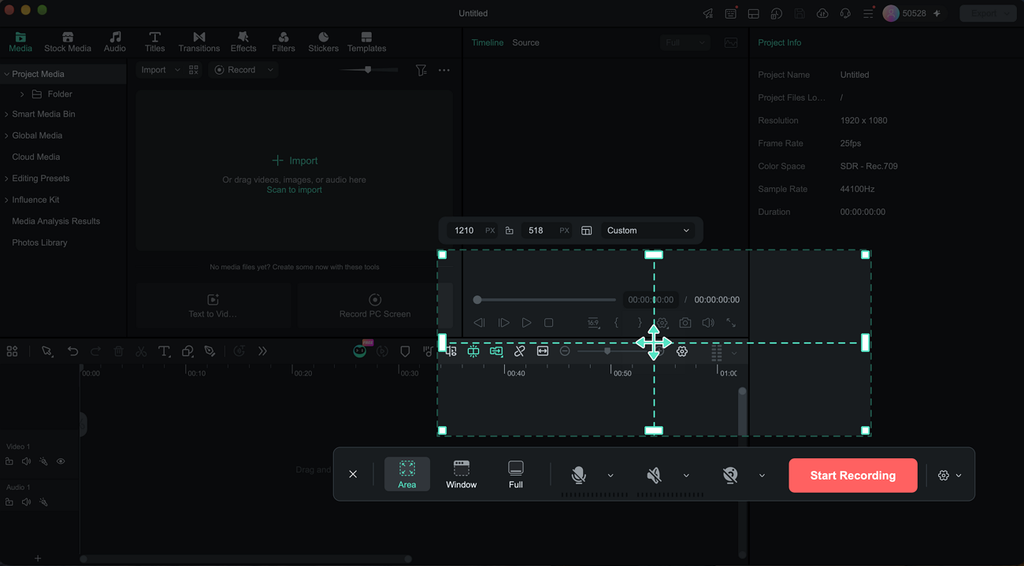Toggle the microphone in recorder bar
The image size is (1024, 566).
click(x=578, y=475)
